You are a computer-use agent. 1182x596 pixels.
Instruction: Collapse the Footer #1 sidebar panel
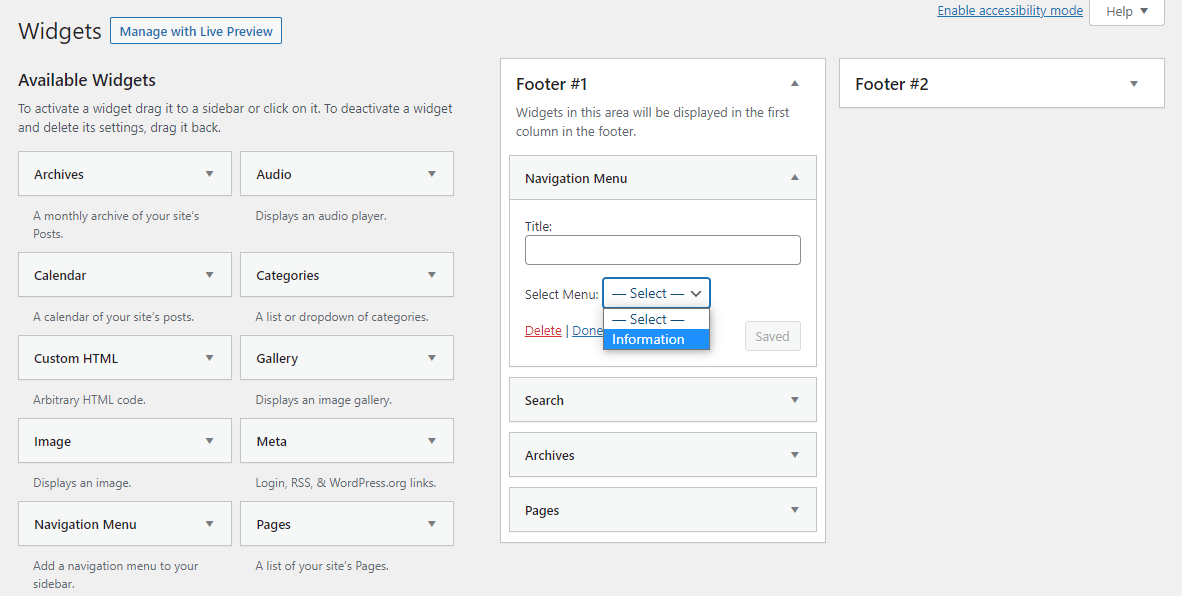(795, 84)
